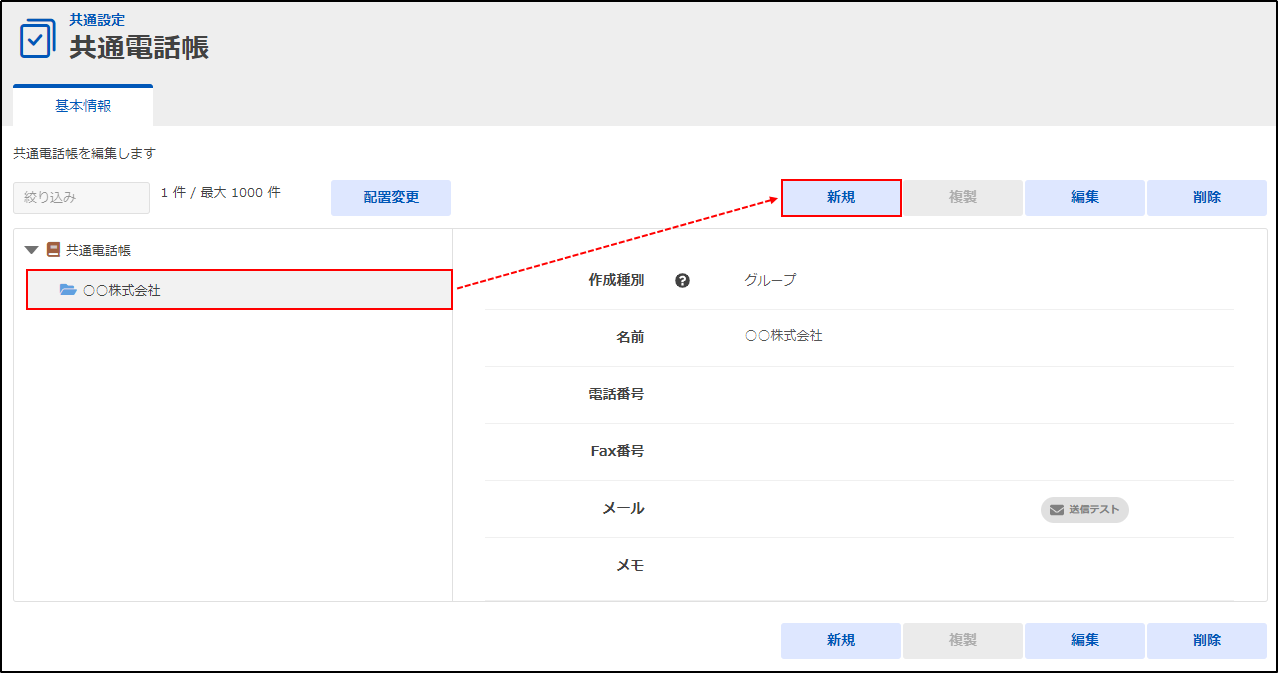This screenshot has width=1278, height=673.
Task: Open the 共通設定 breadcrumb link
Action: (x=97, y=19)
